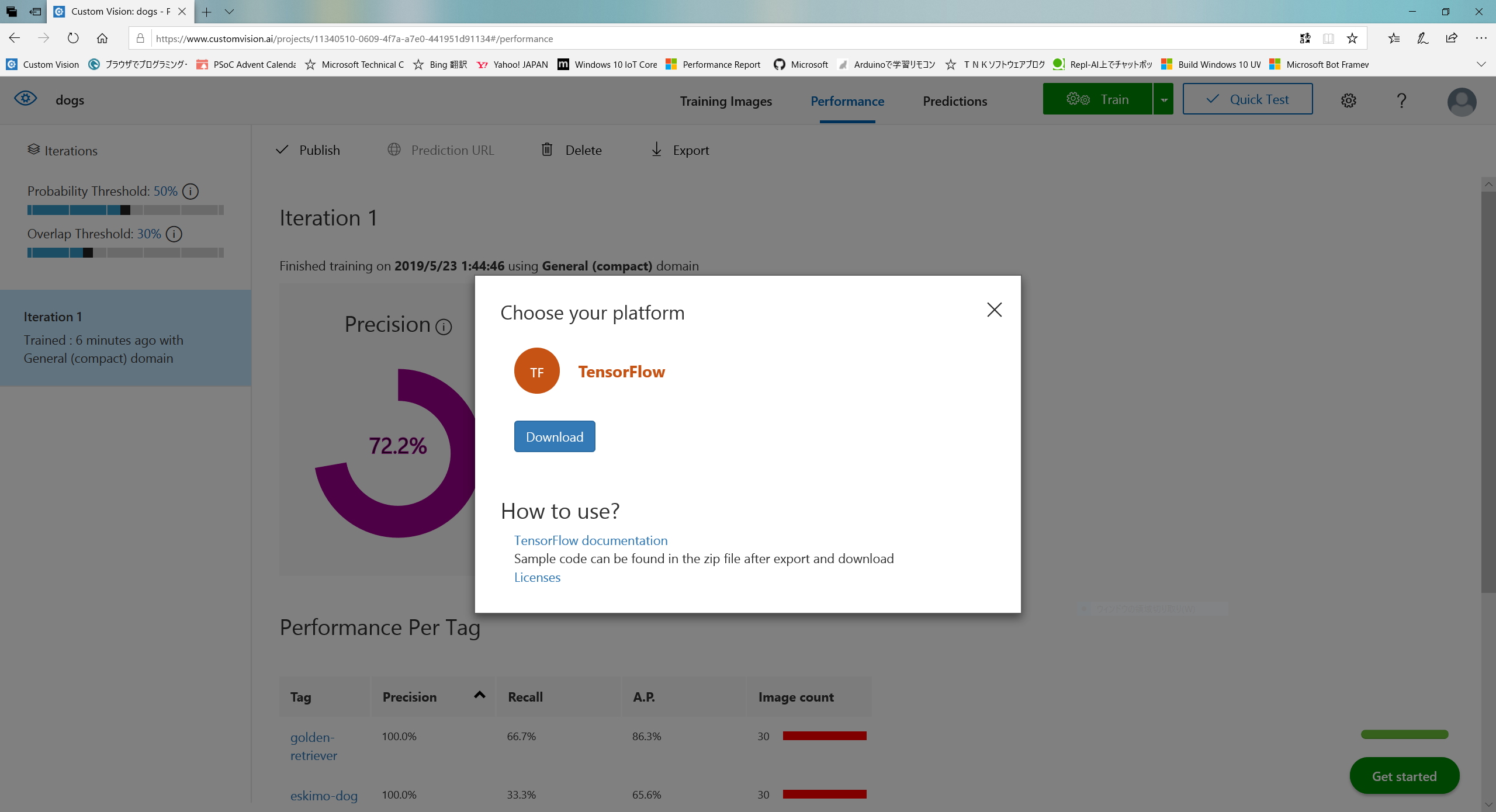
Task: Add page to favorites star icon
Action: click(x=1352, y=39)
